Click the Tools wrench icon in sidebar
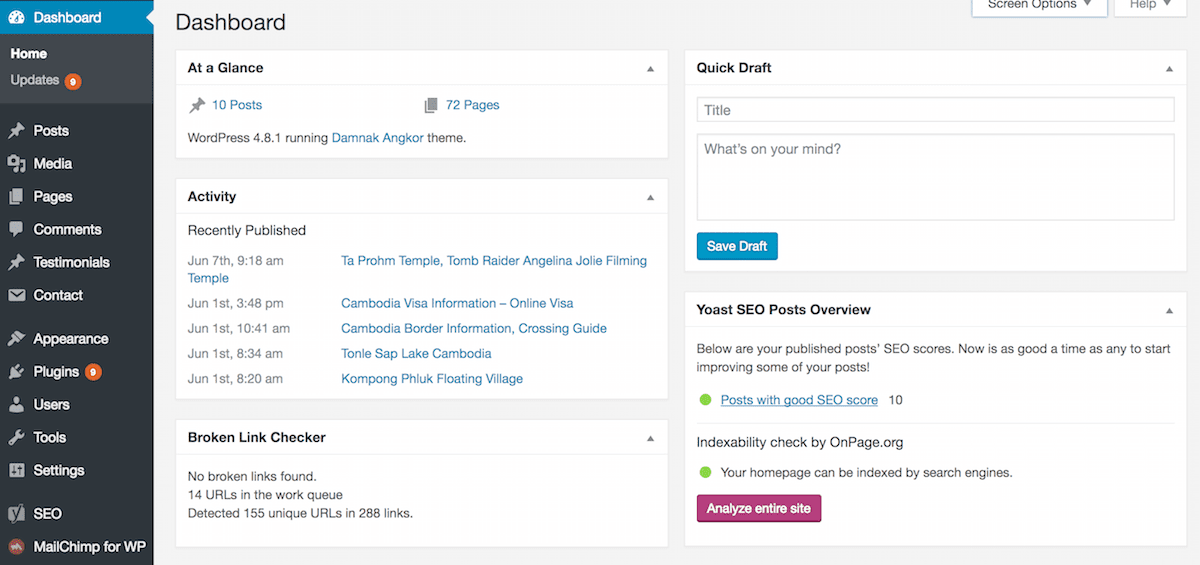This screenshot has width=1200, height=565. click(16, 438)
